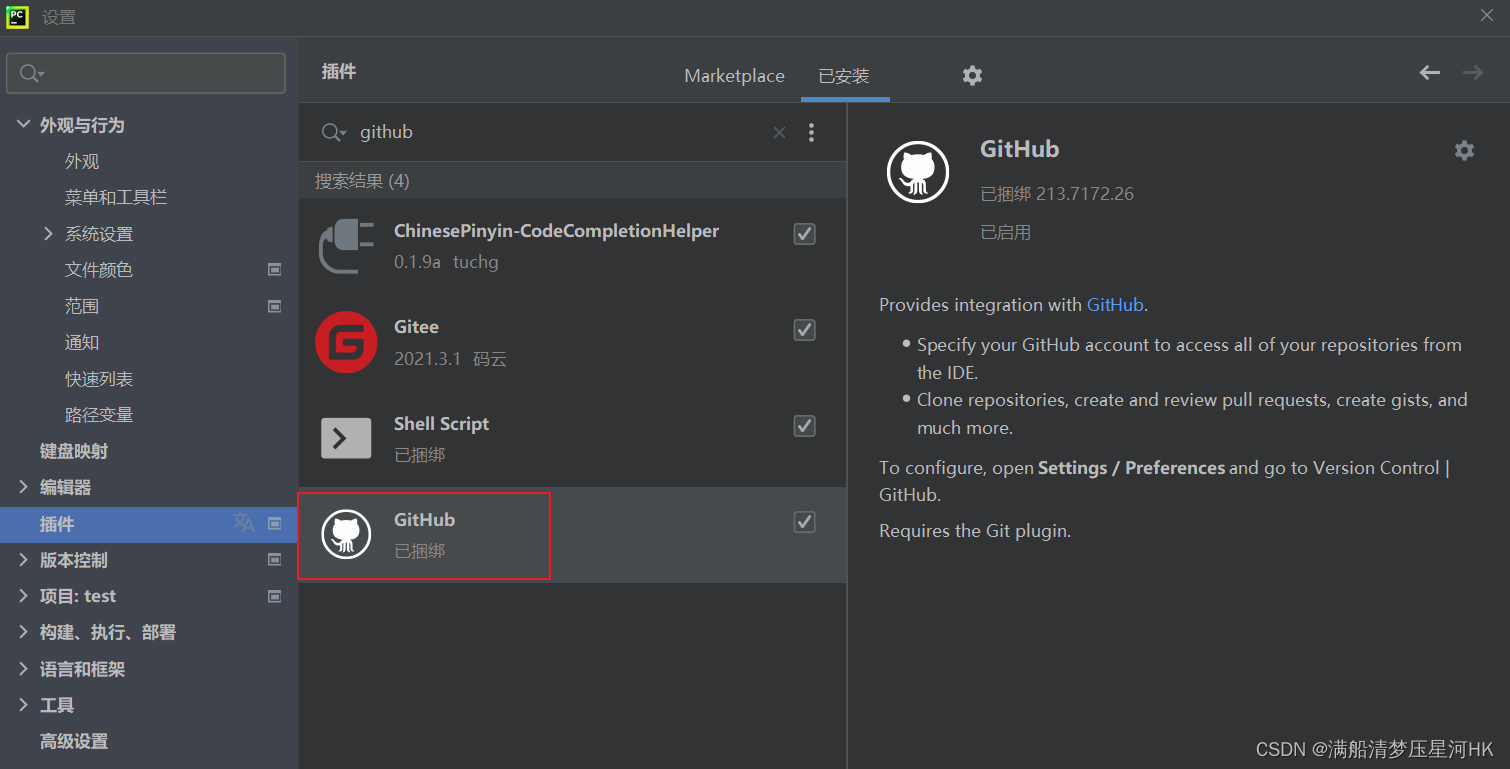Expand the 语言和框架 section
Screen dimensions: 1510x769
pos(24,669)
